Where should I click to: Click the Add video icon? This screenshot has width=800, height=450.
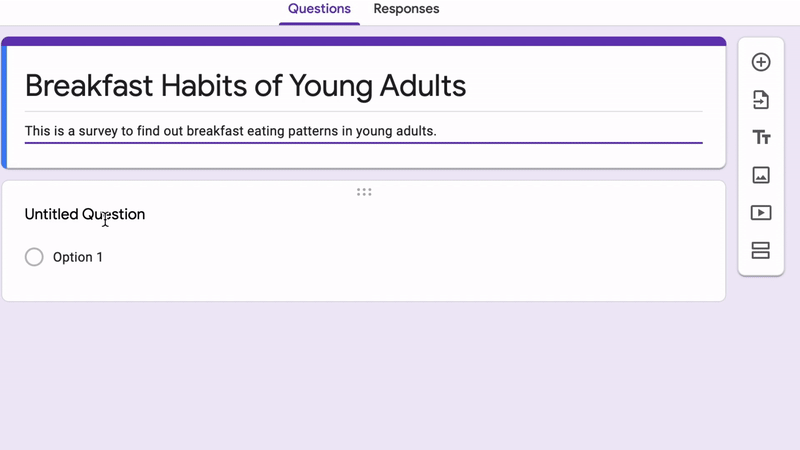tap(761, 213)
